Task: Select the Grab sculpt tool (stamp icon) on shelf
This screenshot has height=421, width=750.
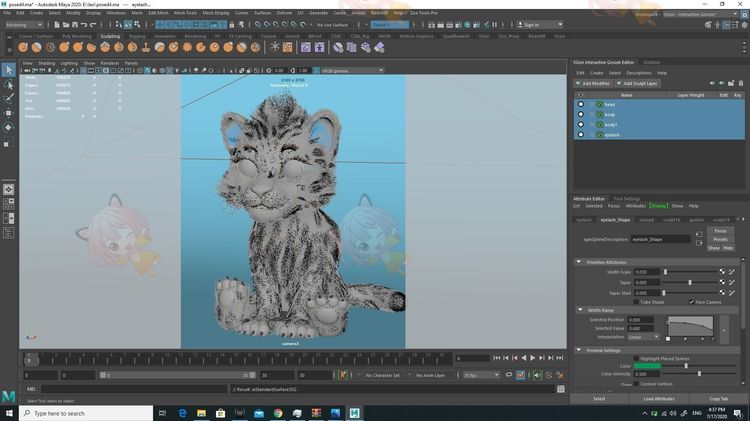Action: [x=146, y=47]
